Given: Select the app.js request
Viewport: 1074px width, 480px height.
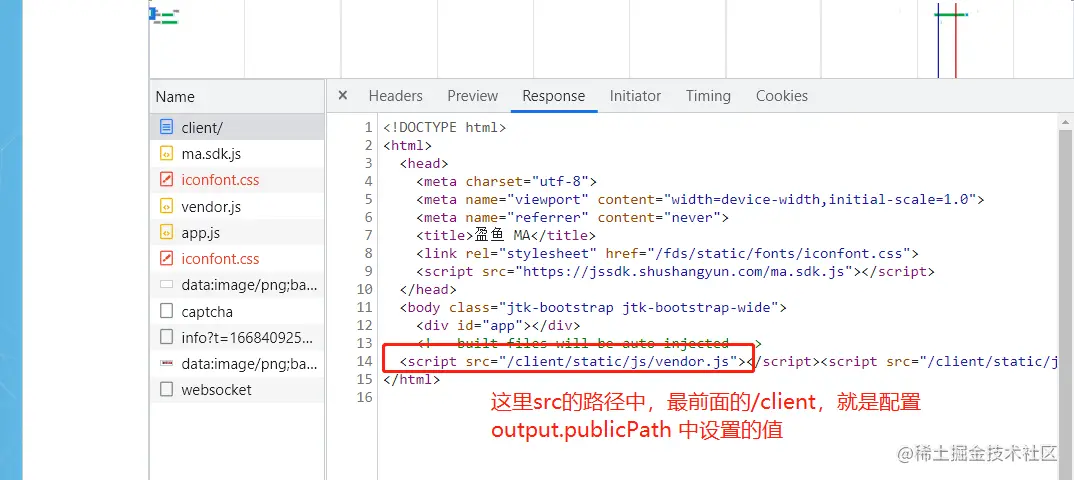Looking at the screenshot, I should [x=237, y=233].
